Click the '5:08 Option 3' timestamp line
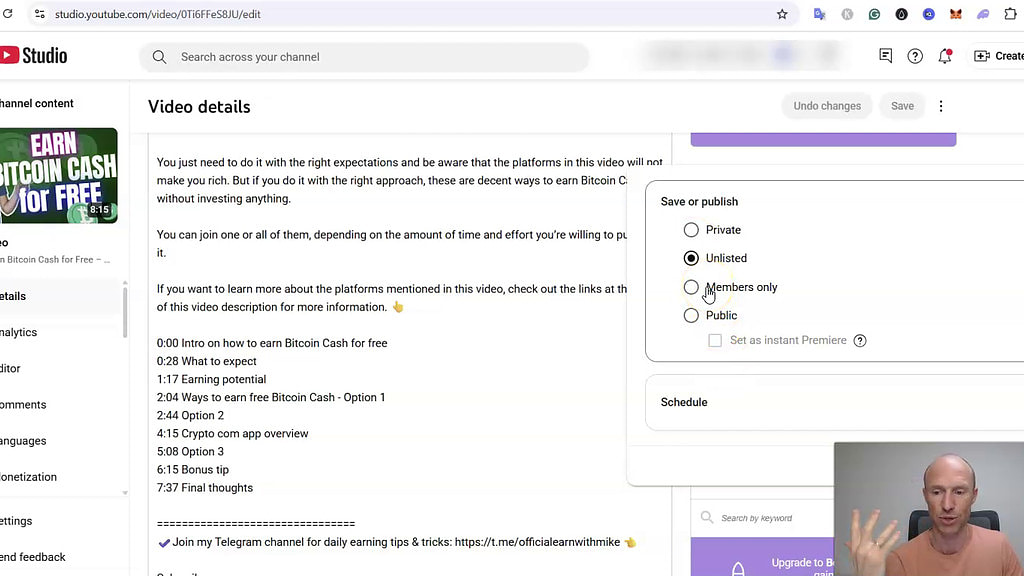Screen dimensions: 1024x576 [190, 451]
